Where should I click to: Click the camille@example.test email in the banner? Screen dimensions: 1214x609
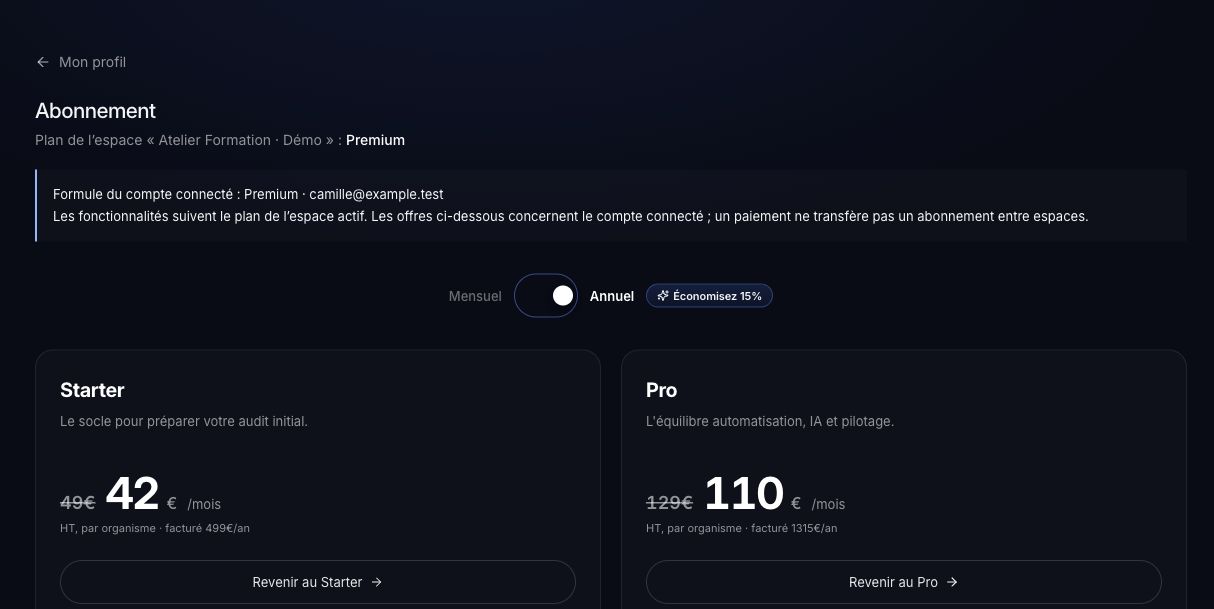click(376, 194)
